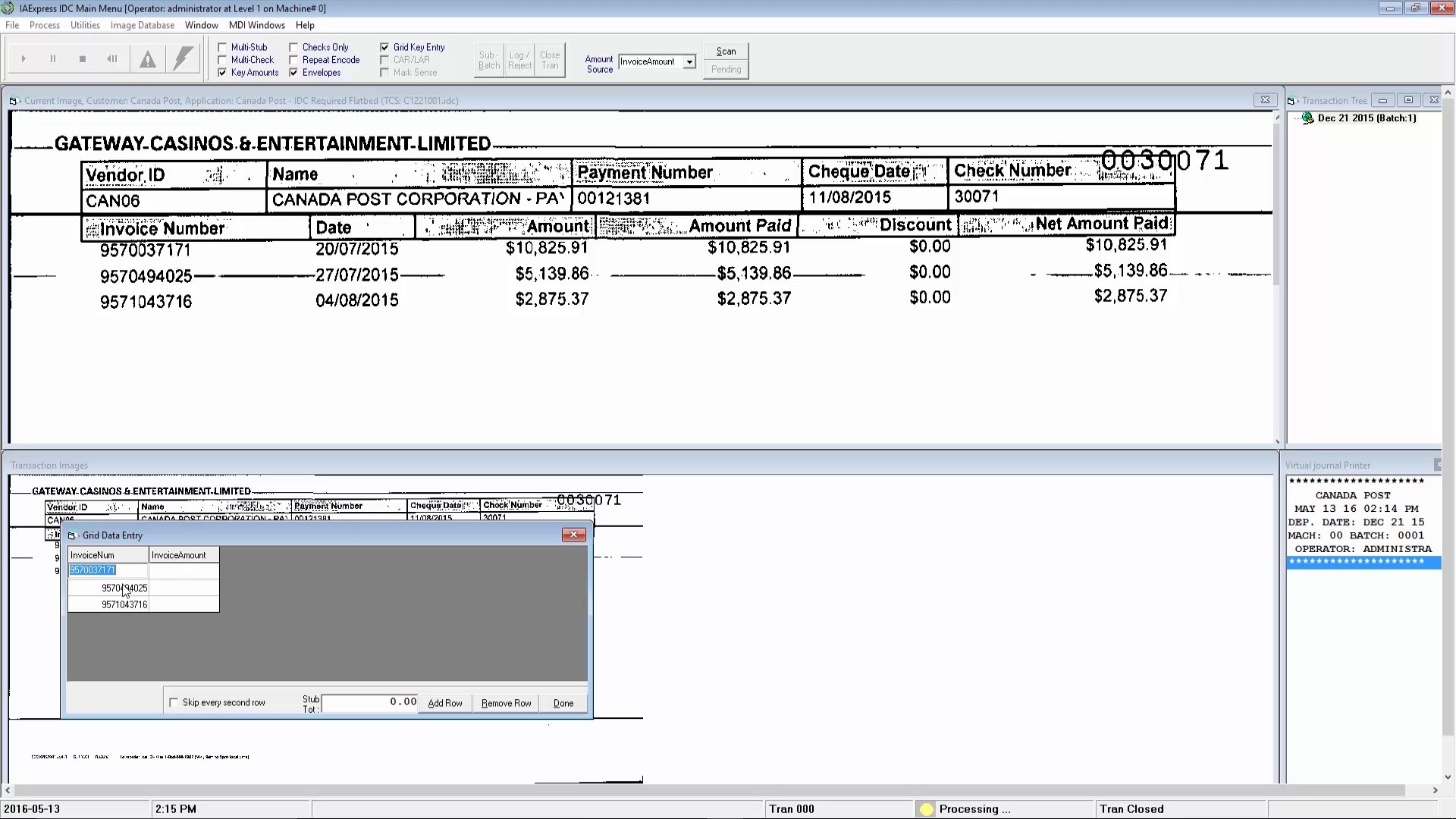The image size is (1456, 819).
Task: Open the Window menu
Action: [202, 25]
